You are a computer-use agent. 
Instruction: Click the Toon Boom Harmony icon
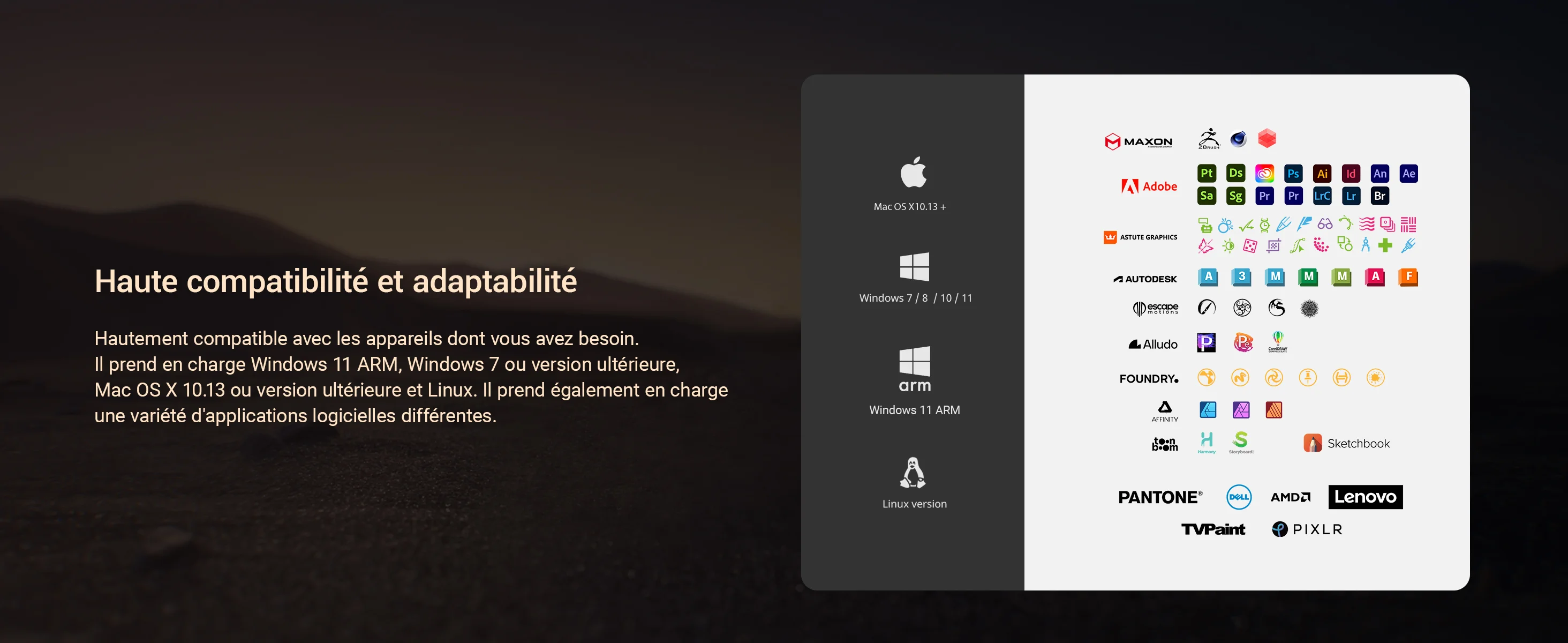(1207, 443)
